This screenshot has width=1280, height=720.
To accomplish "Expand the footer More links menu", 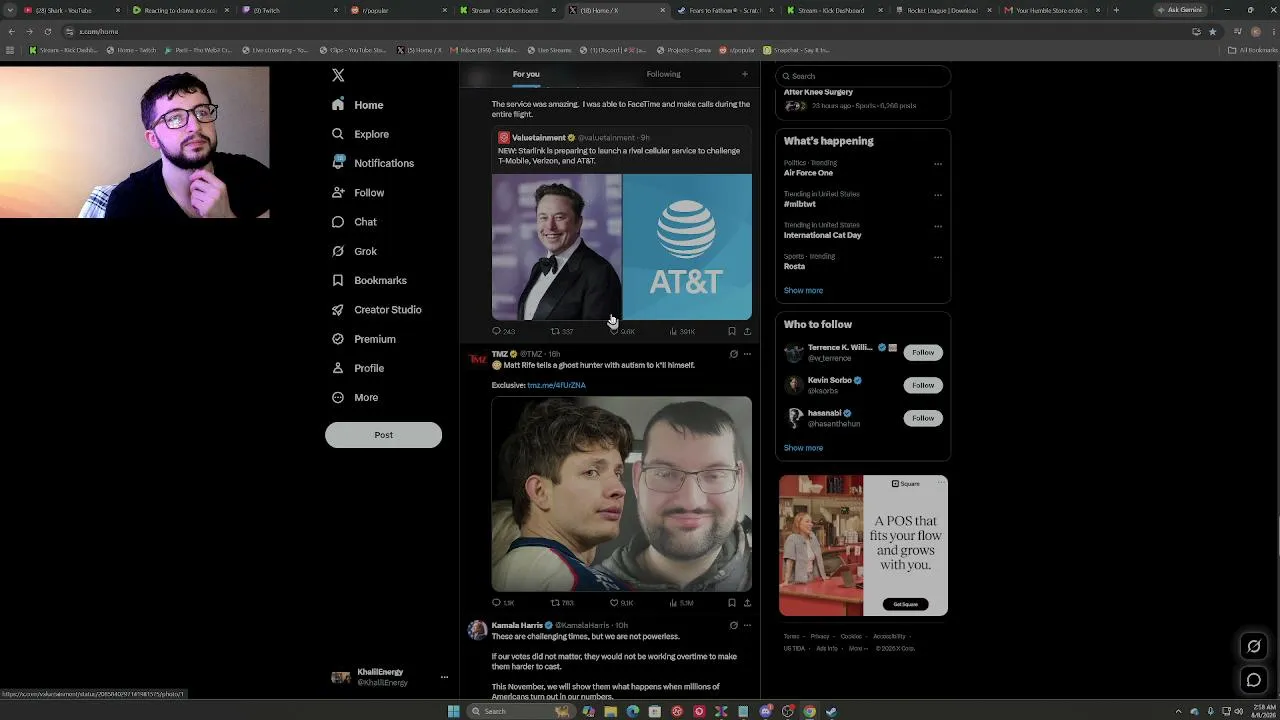I will pyautogui.click(x=857, y=648).
